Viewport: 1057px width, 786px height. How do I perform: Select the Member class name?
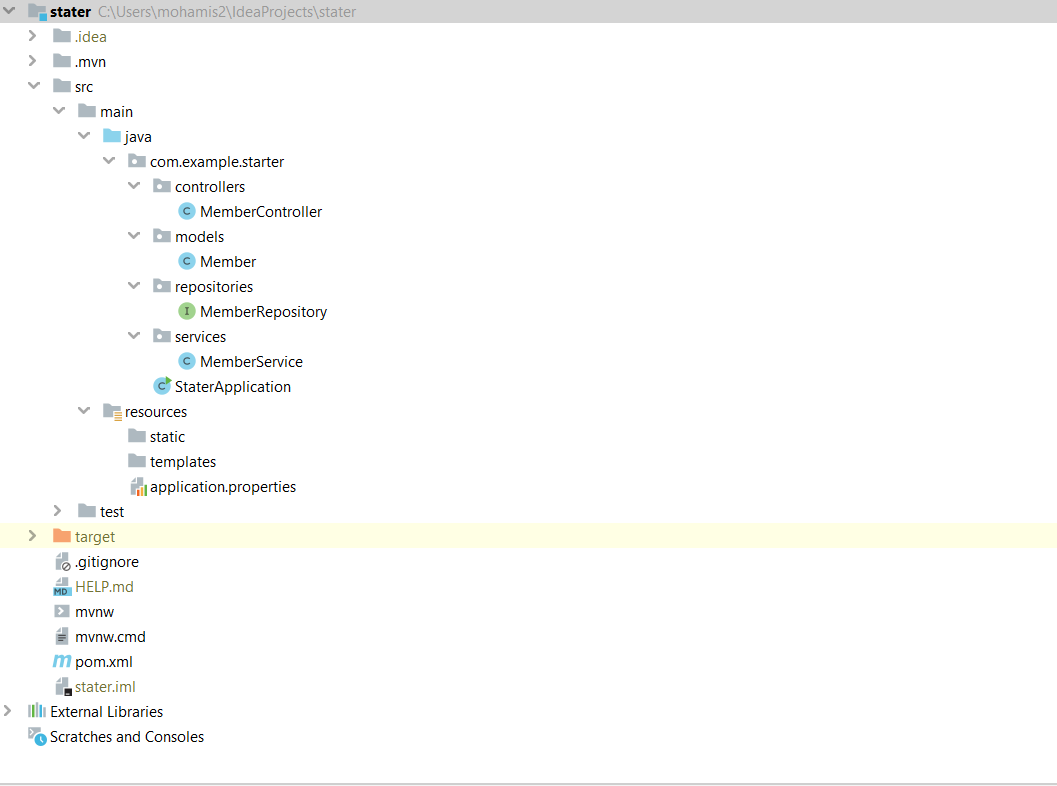[228, 262]
